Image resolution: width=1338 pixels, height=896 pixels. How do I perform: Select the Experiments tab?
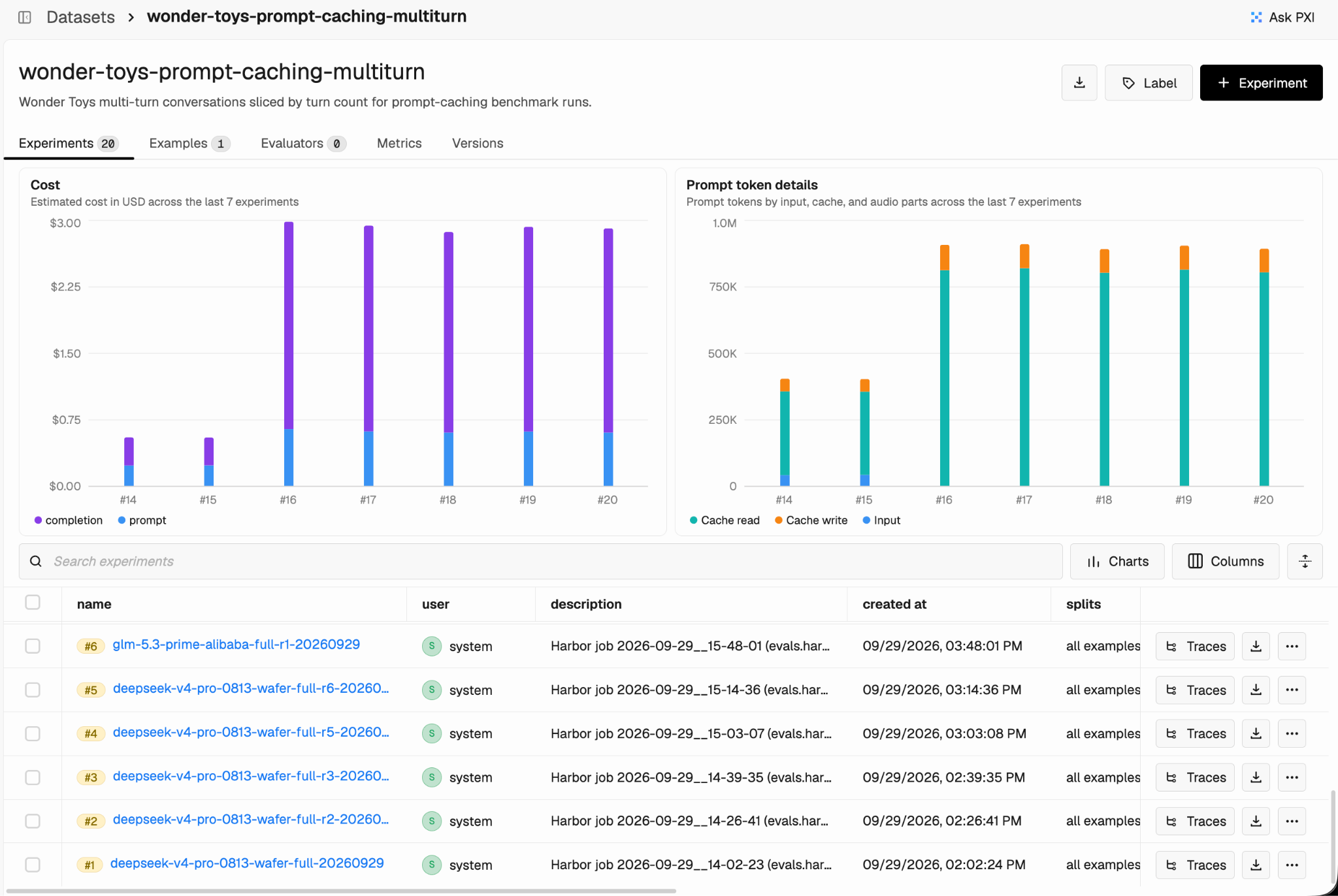(x=69, y=143)
